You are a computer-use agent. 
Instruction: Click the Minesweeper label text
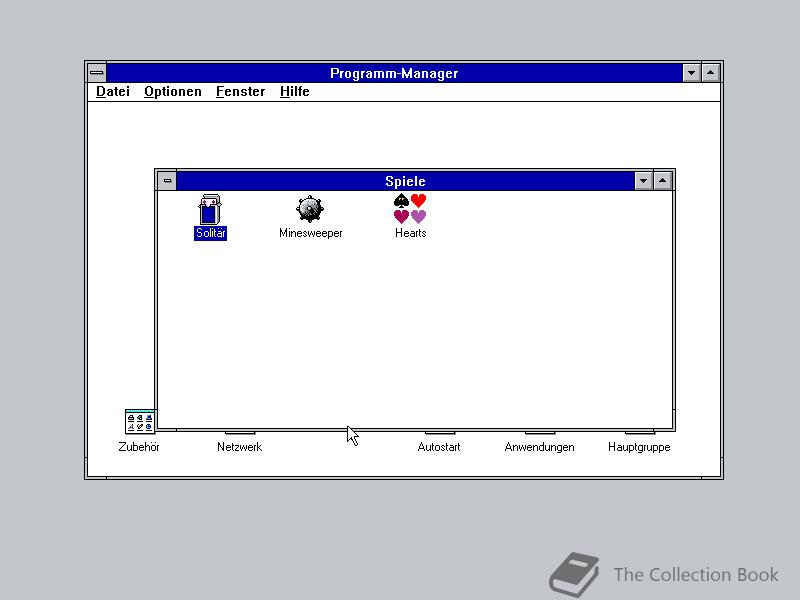coord(310,233)
